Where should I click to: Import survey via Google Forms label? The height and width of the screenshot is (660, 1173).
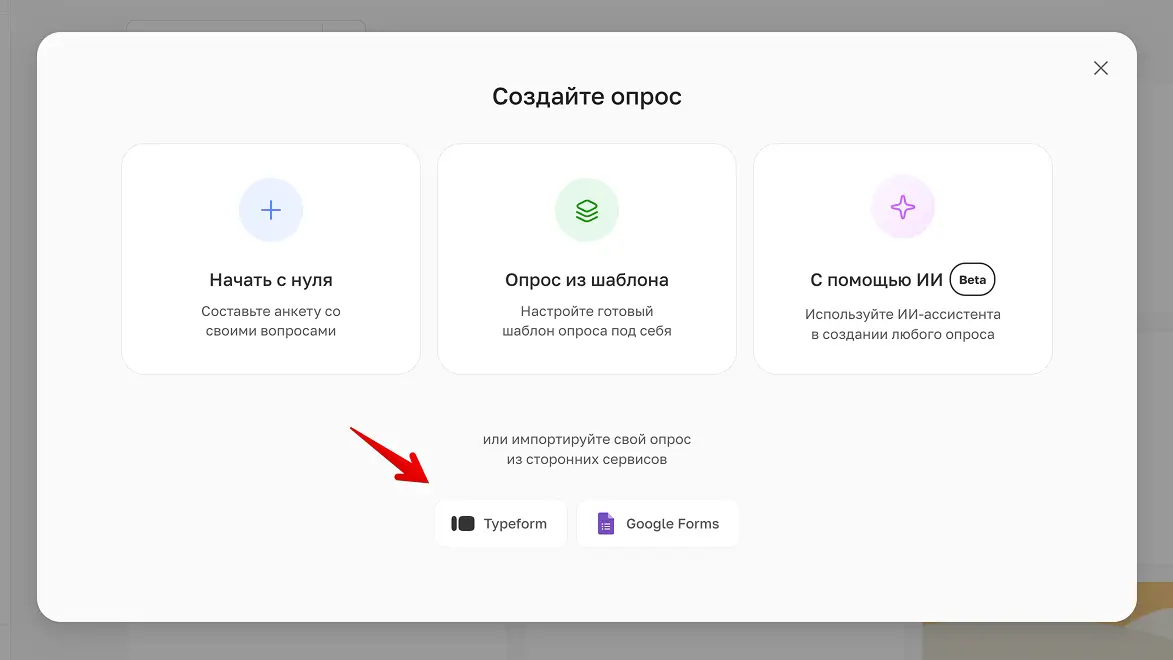pos(672,524)
